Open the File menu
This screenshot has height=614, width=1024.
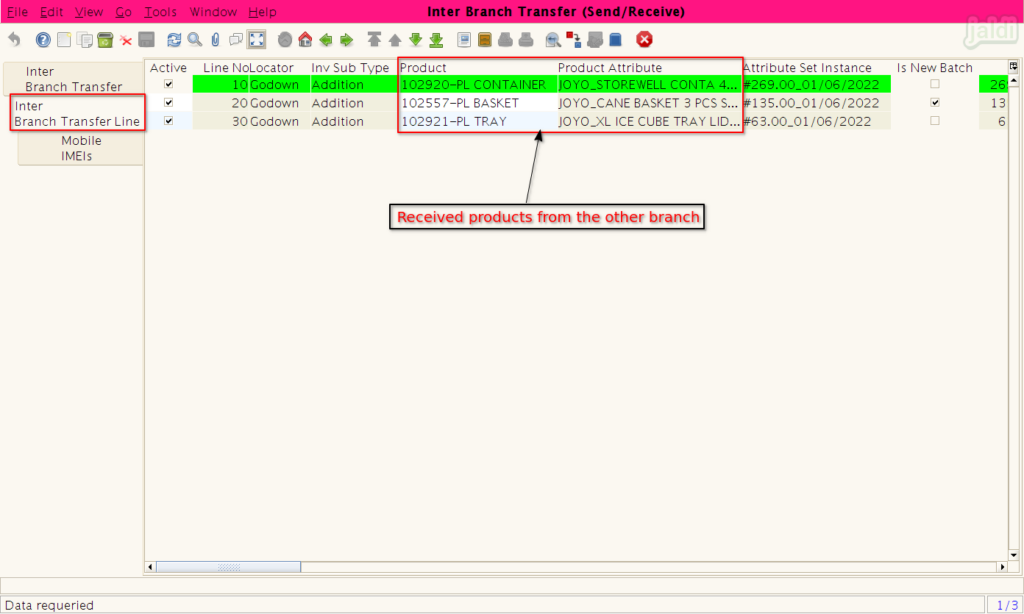click(17, 12)
